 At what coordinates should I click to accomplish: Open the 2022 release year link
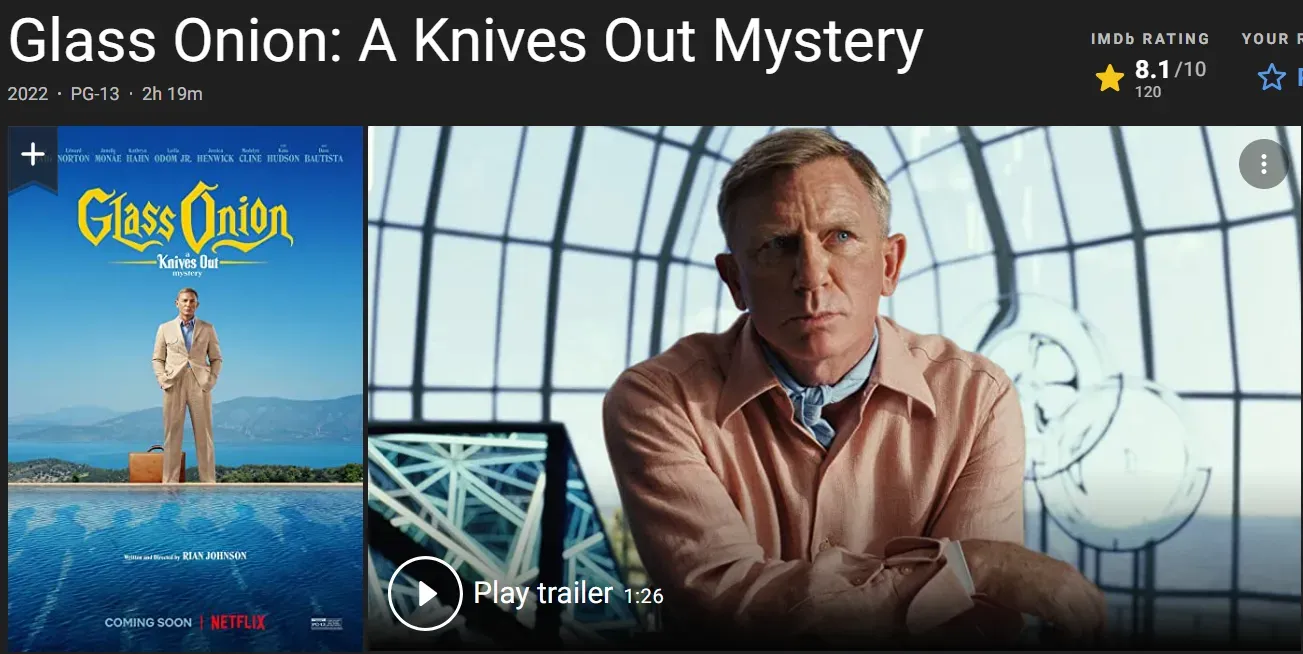pyautogui.click(x=28, y=94)
